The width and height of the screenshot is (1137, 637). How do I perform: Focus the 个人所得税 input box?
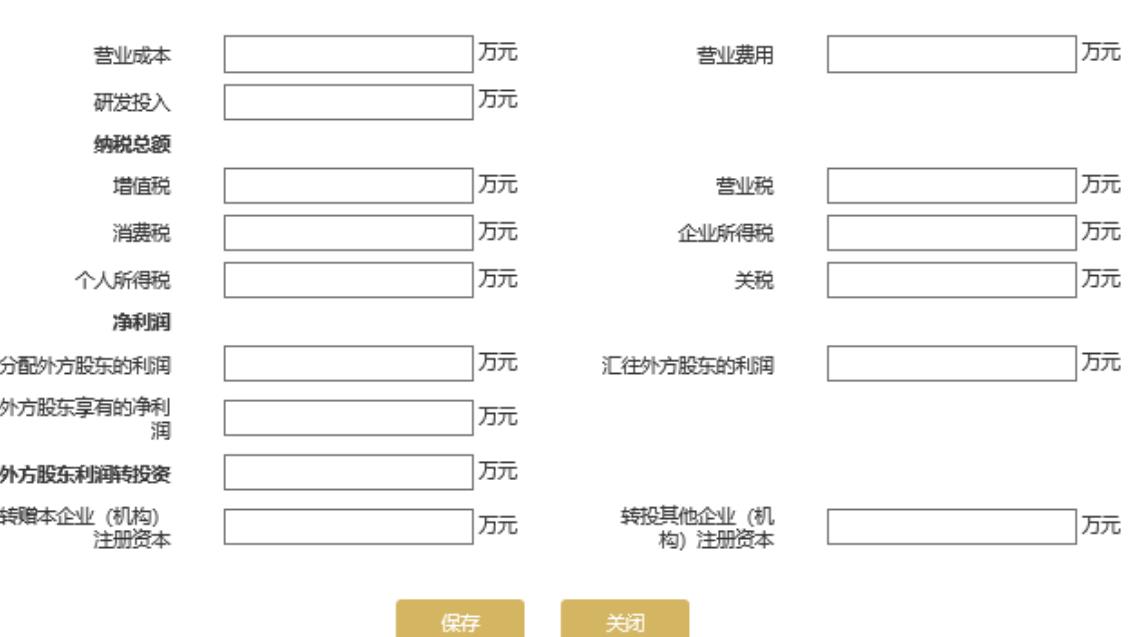[x=348, y=280]
